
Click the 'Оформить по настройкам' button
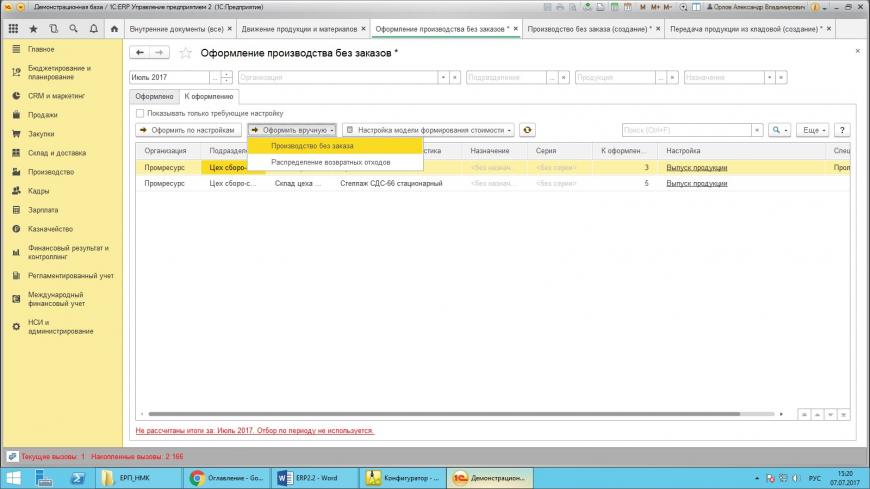(x=188, y=130)
